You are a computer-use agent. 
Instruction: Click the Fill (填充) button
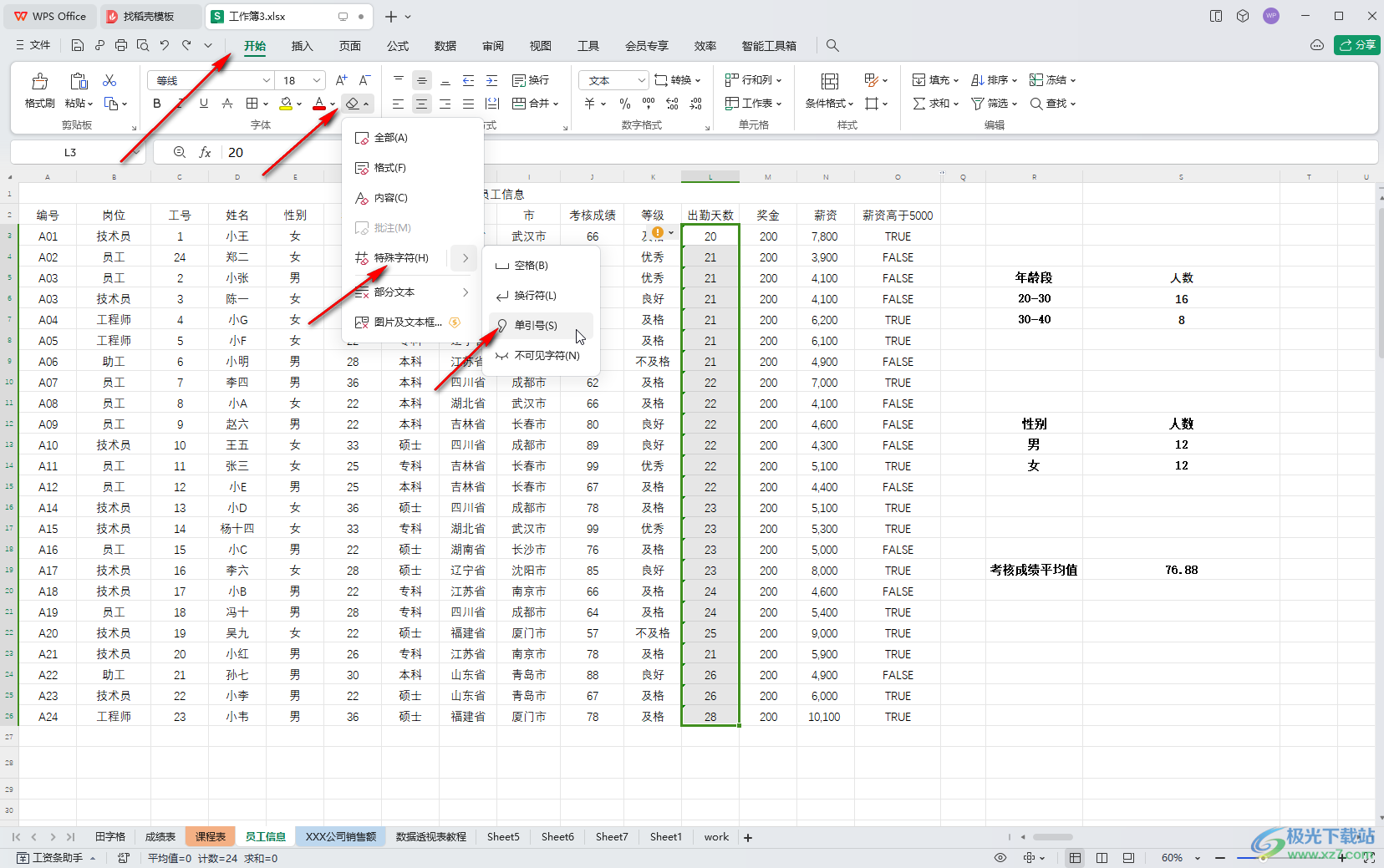[935, 80]
